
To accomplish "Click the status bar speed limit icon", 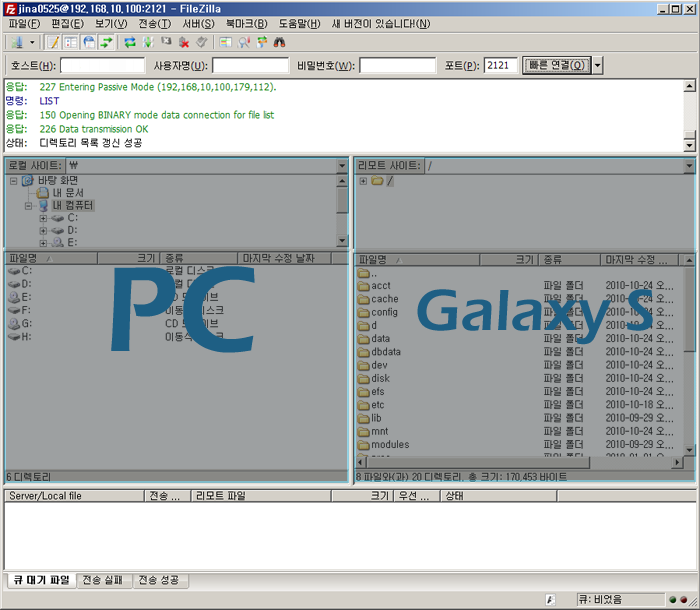I will 550,600.
